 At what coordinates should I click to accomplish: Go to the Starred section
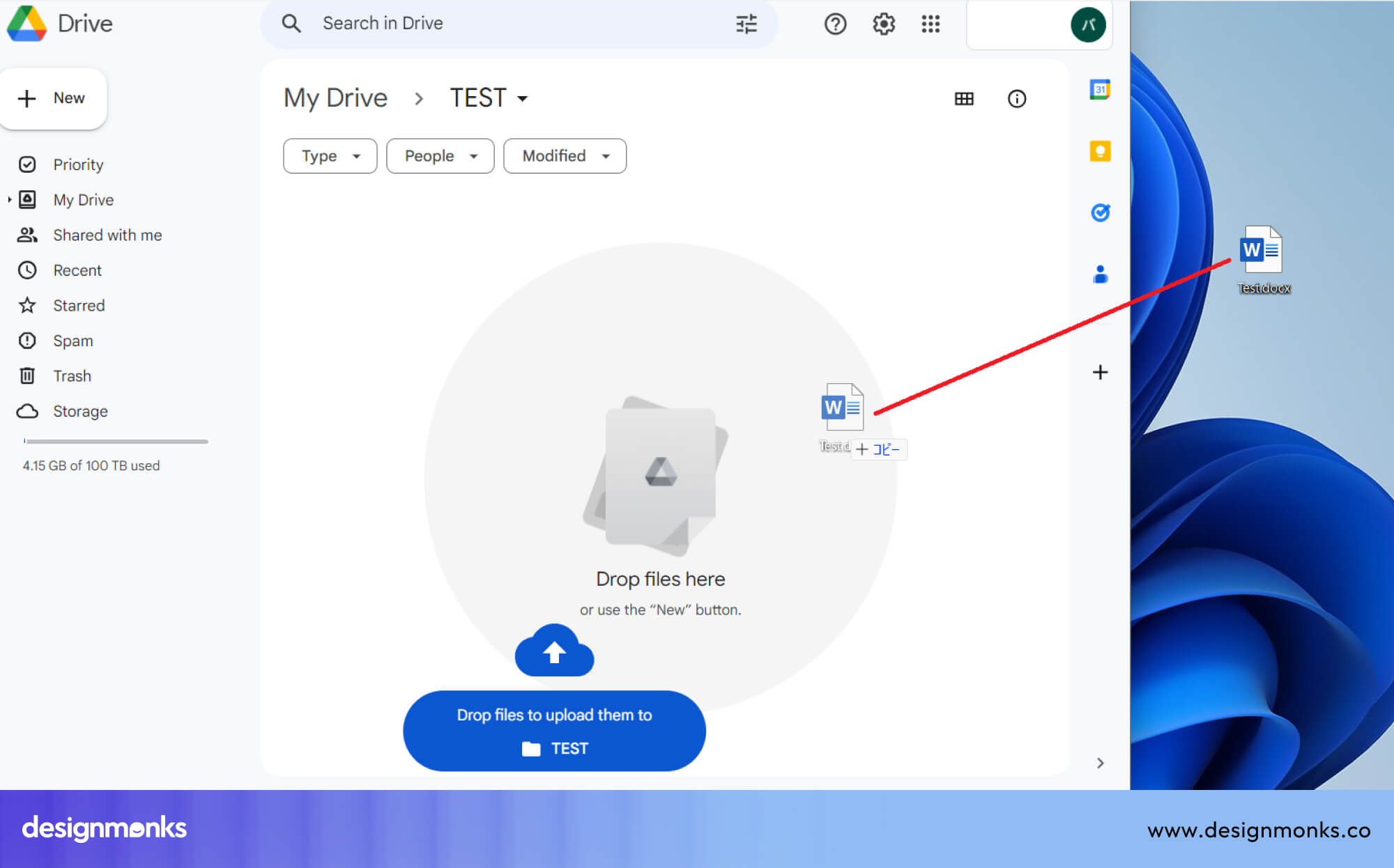[79, 305]
